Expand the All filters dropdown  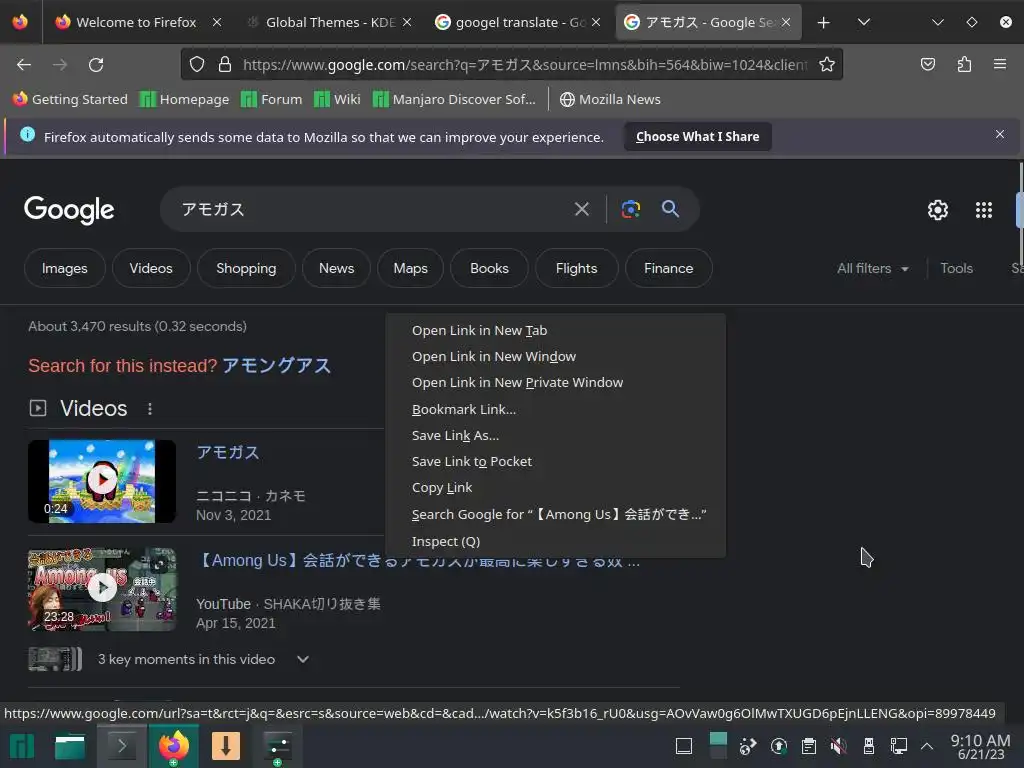(872, 268)
